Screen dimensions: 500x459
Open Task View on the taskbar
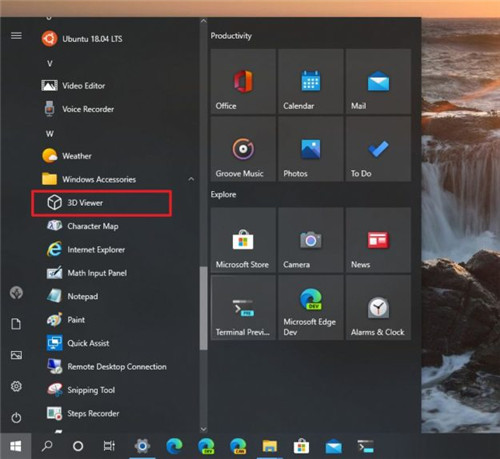pos(109,446)
